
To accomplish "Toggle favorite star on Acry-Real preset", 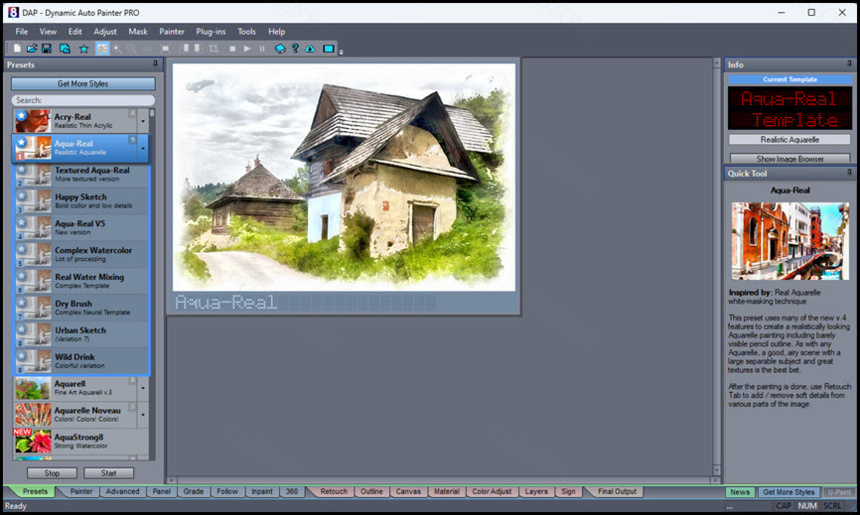I will 21,115.
